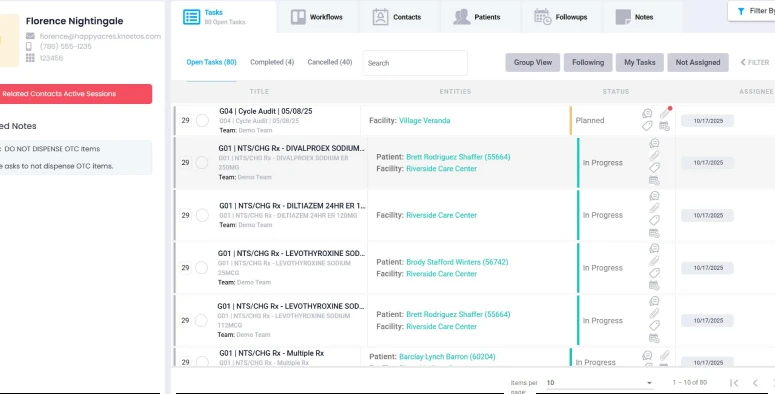Open Related Contacts Active Sessions

pyautogui.click(x=75, y=94)
